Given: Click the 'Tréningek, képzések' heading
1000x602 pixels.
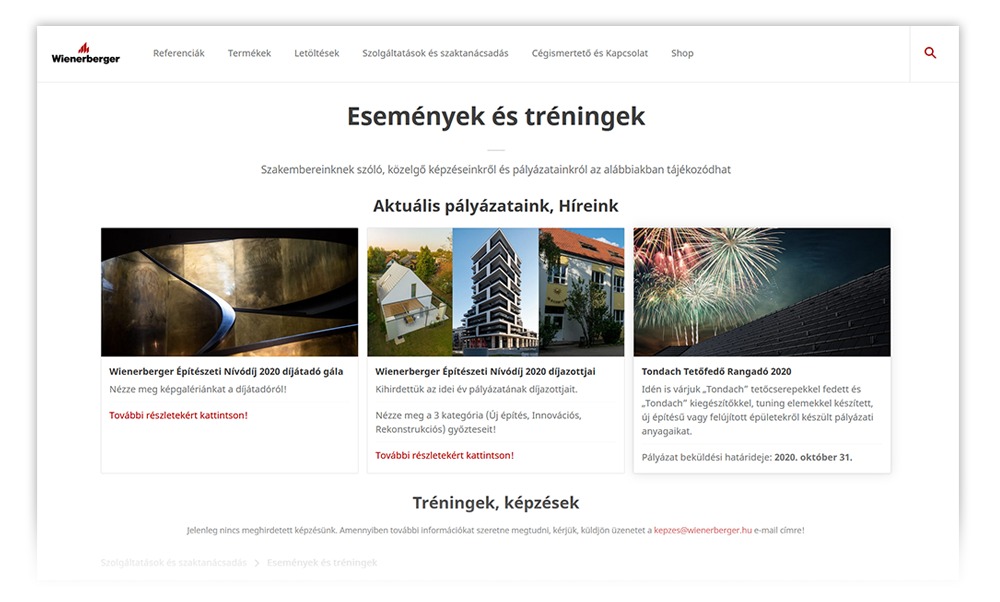Looking at the screenshot, I should [496, 503].
